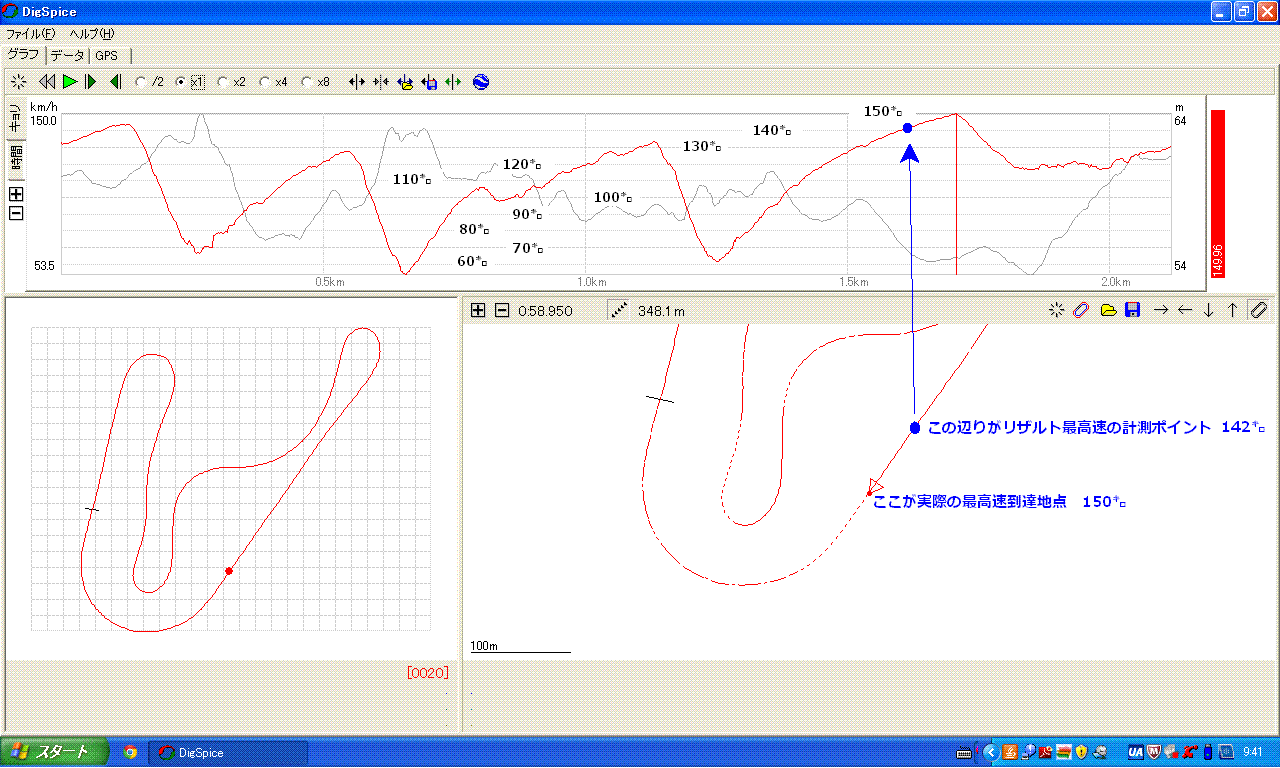The width and height of the screenshot is (1280, 768).
Task: Select the x1 playback speed
Action: click(190, 82)
